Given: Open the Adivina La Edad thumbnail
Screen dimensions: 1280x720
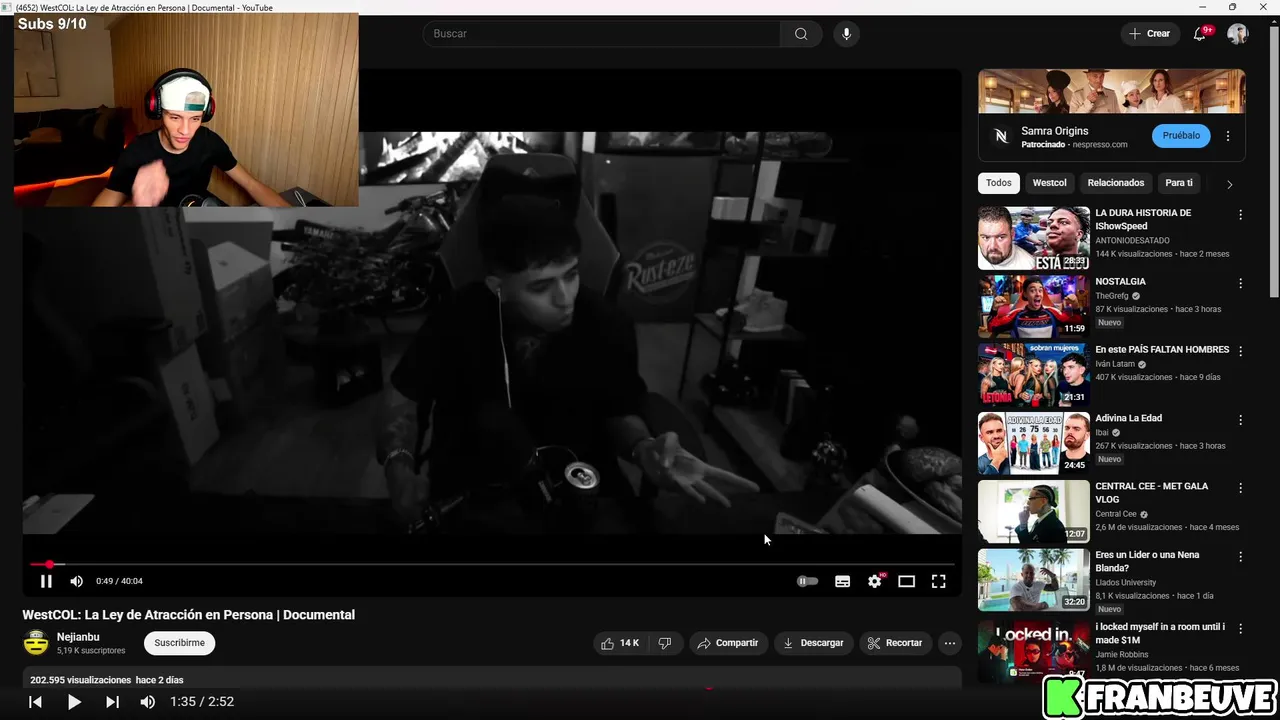Looking at the screenshot, I should pos(1034,444).
